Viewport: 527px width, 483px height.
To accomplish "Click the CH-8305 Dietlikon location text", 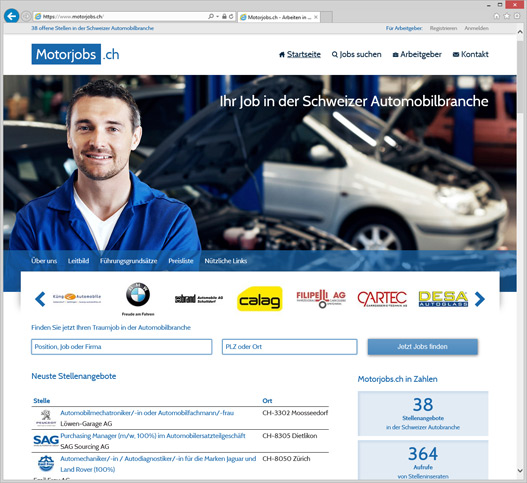I will coord(289,436).
